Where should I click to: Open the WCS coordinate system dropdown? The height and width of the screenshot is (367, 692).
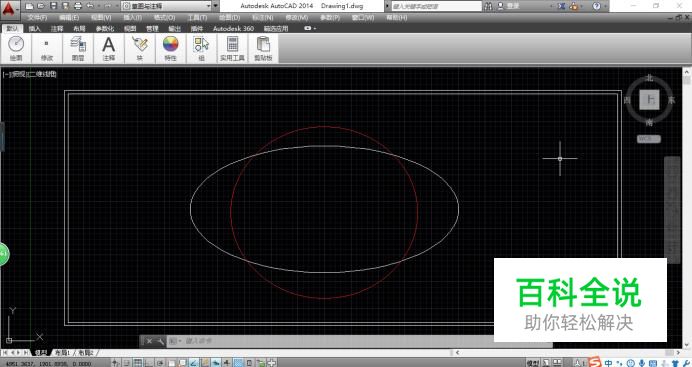coord(649,139)
